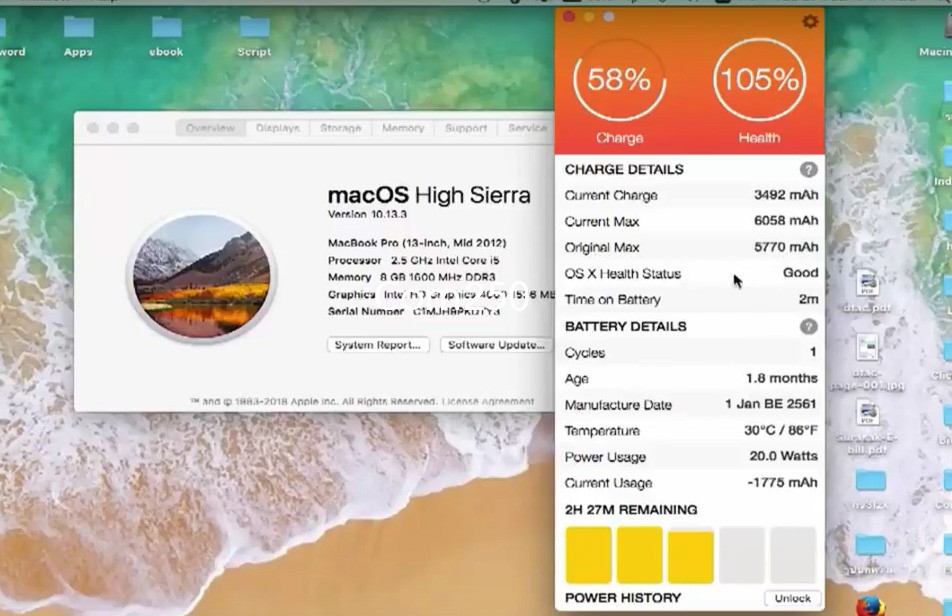The image size is (952, 616).
Task: Click the "-1775 mAh" Current Usage value
Action: [x=782, y=482]
